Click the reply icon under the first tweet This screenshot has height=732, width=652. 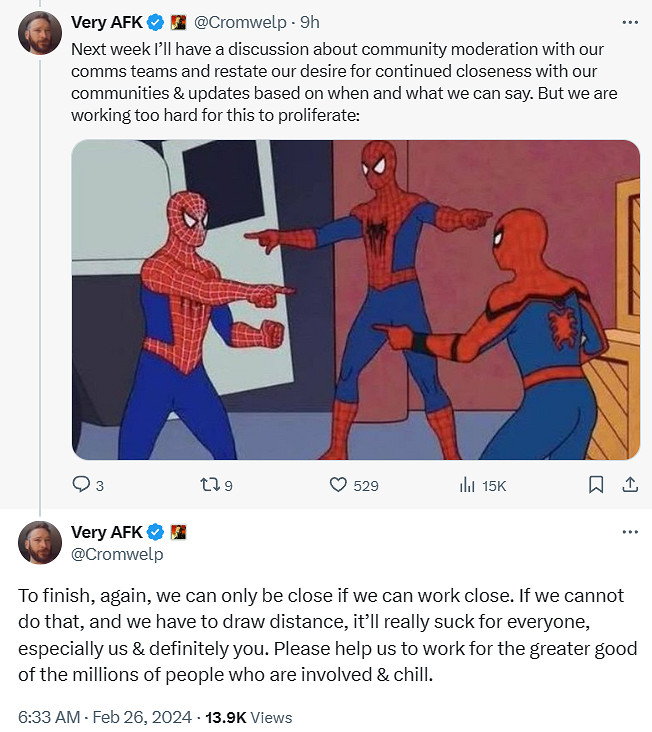[x=82, y=485]
